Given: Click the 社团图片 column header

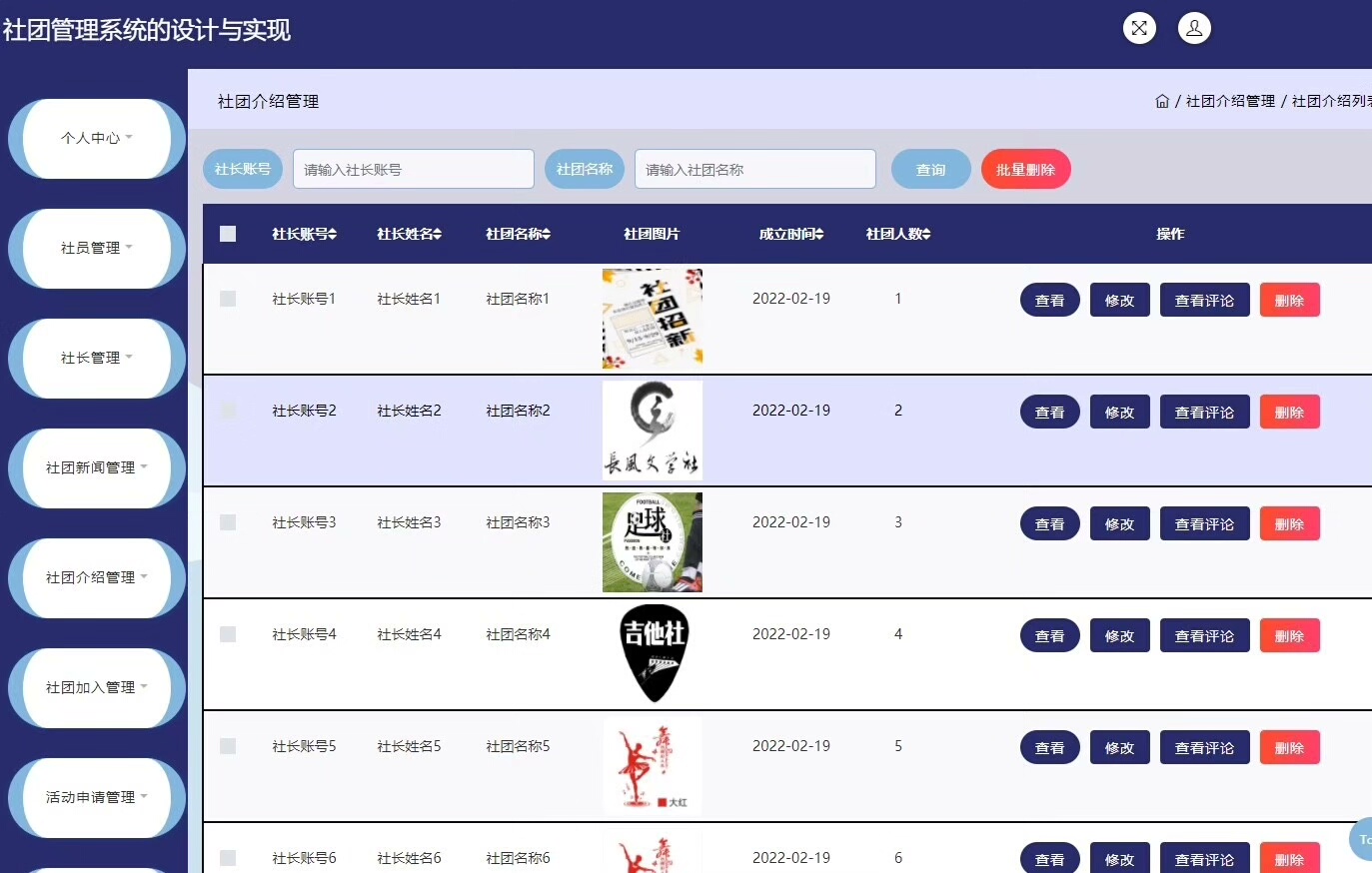Looking at the screenshot, I should [x=652, y=234].
